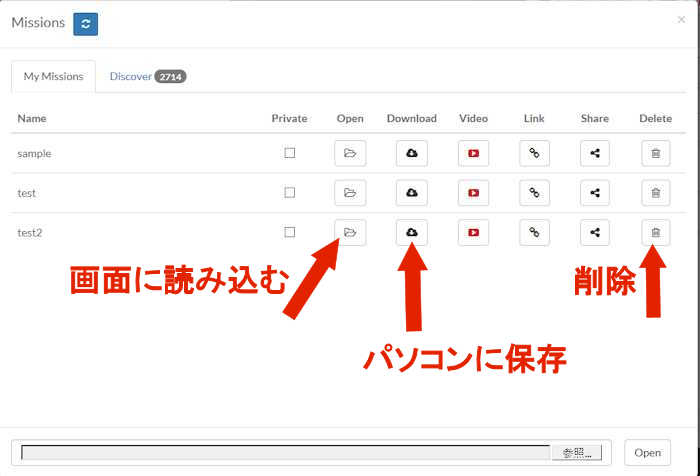
Task: Copy link for test2 mission
Action: click(534, 232)
